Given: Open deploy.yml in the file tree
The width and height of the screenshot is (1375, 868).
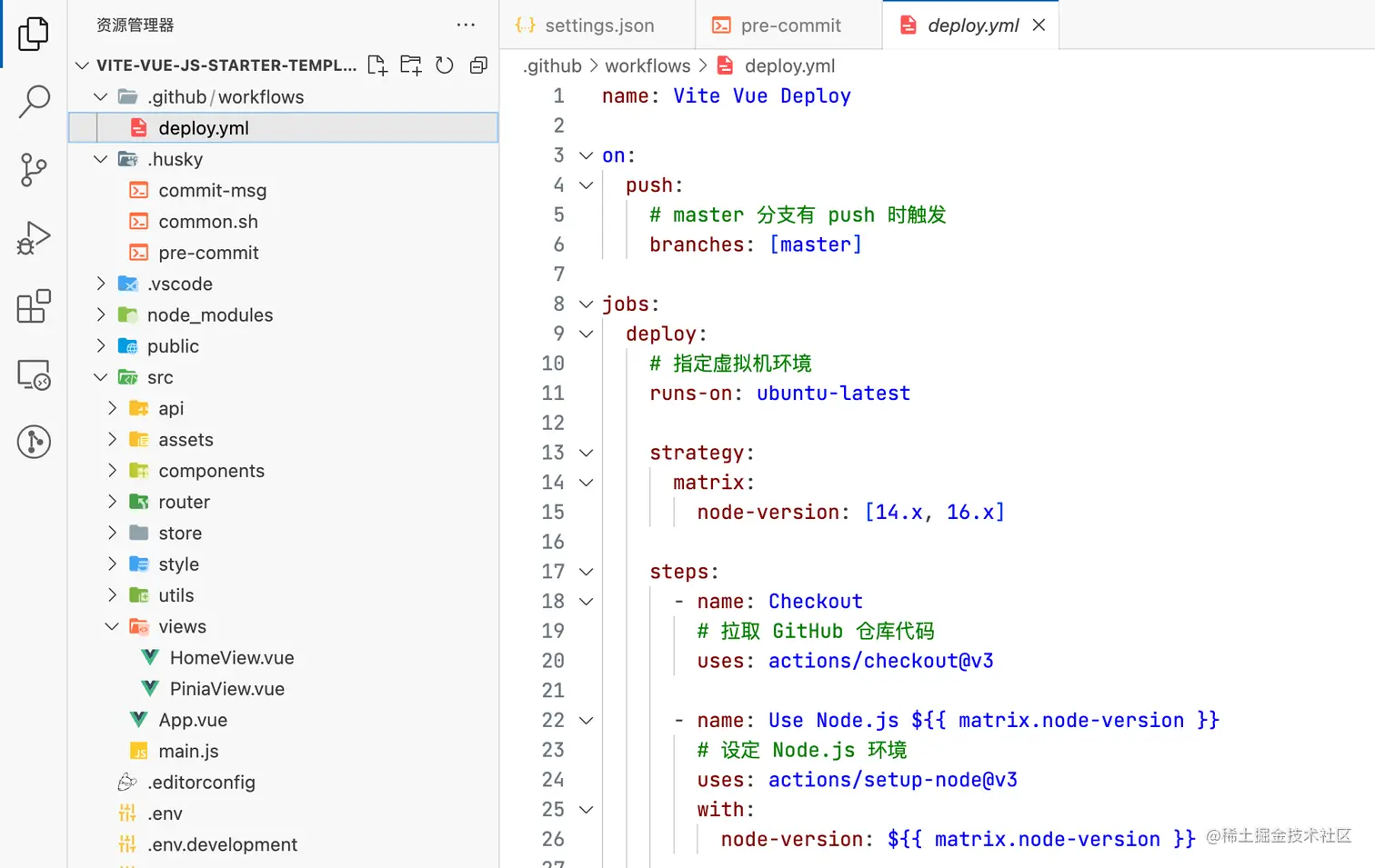Looking at the screenshot, I should (283, 128).
